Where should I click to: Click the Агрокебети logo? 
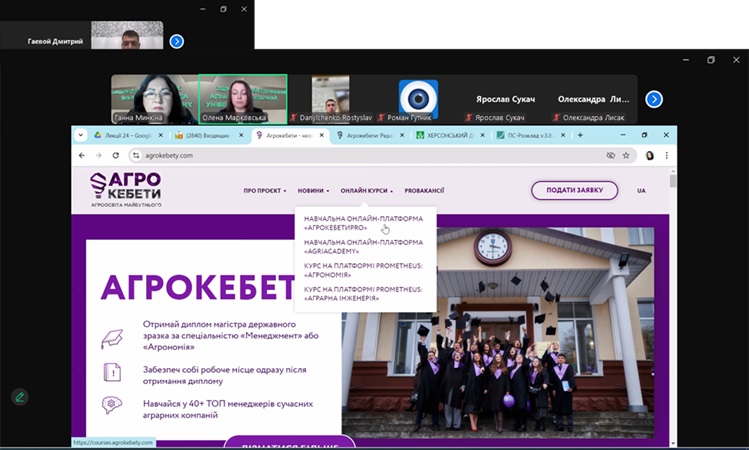[126, 189]
